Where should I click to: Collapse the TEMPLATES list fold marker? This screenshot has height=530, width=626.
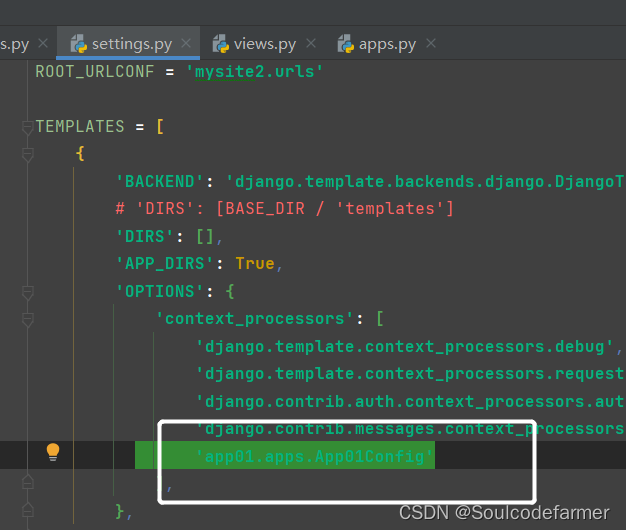click(27, 128)
